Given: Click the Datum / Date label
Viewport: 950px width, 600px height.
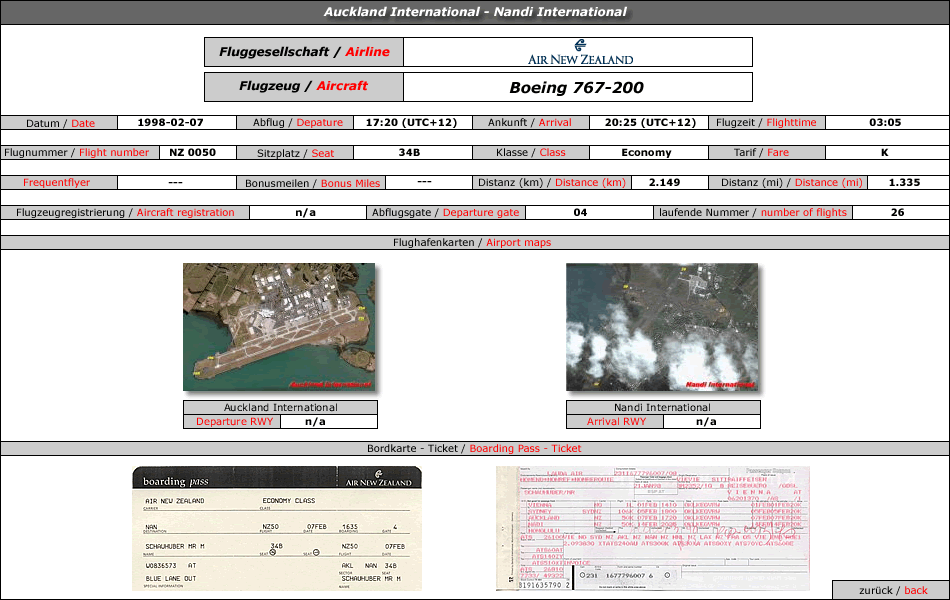Looking at the screenshot, I should point(59,123).
